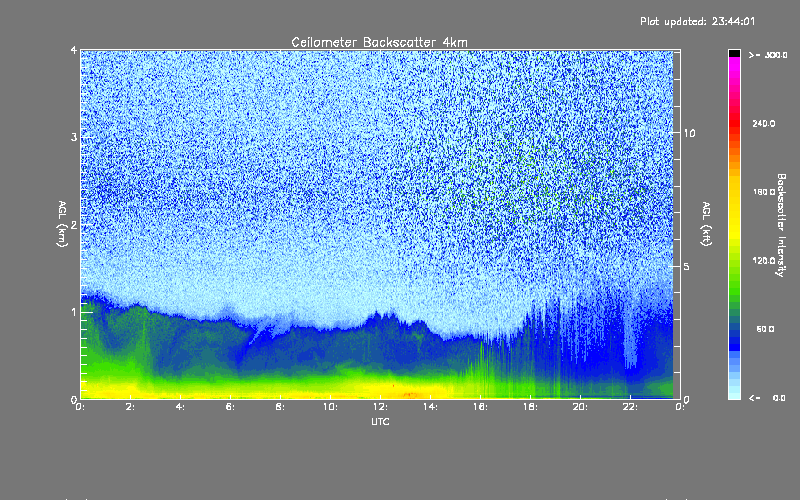
Task: Click the '180.0' colorbar tick label
Action: pyautogui.click(x=764, y=192)
